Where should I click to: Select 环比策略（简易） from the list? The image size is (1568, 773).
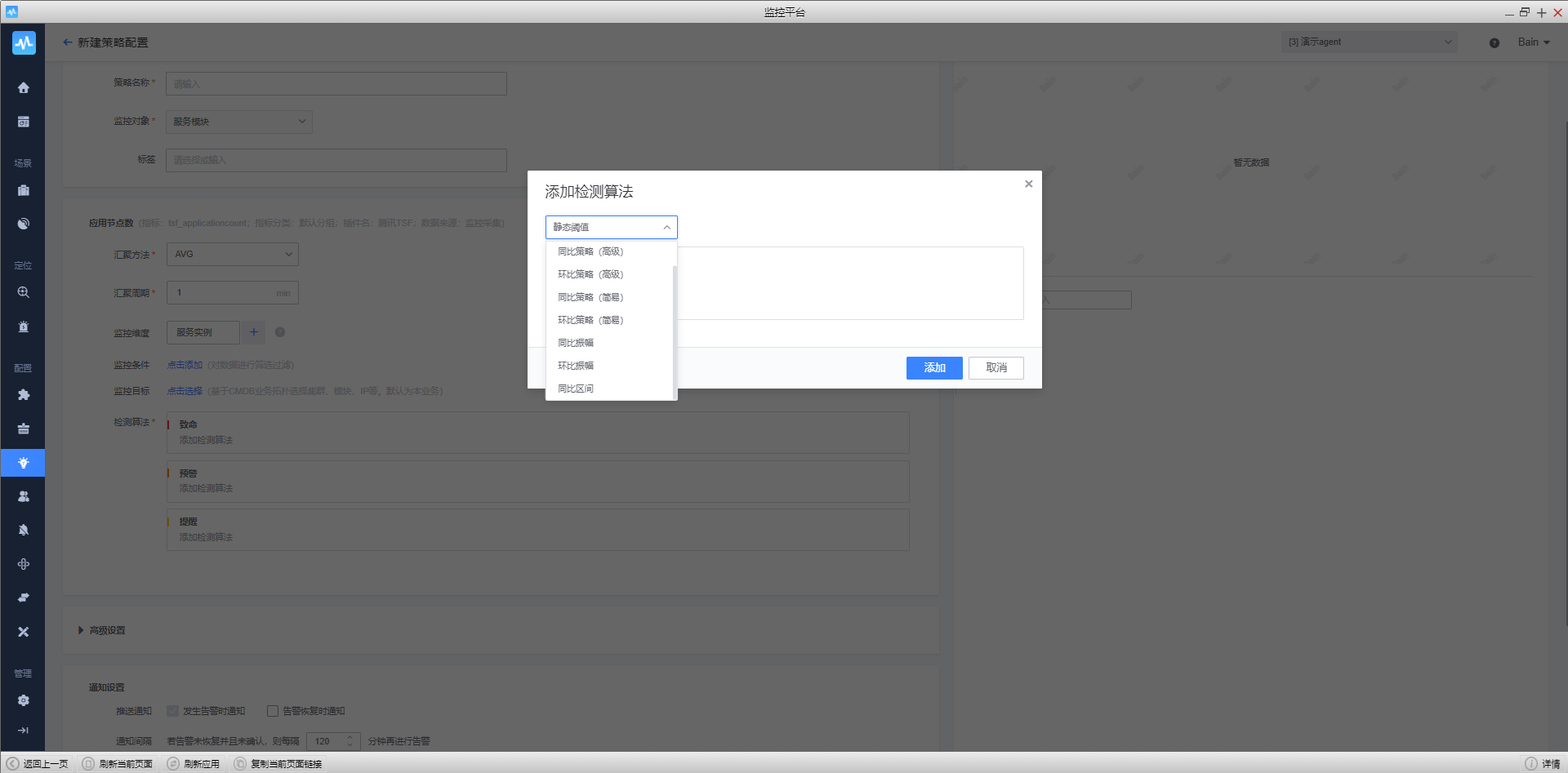[610, 320]
